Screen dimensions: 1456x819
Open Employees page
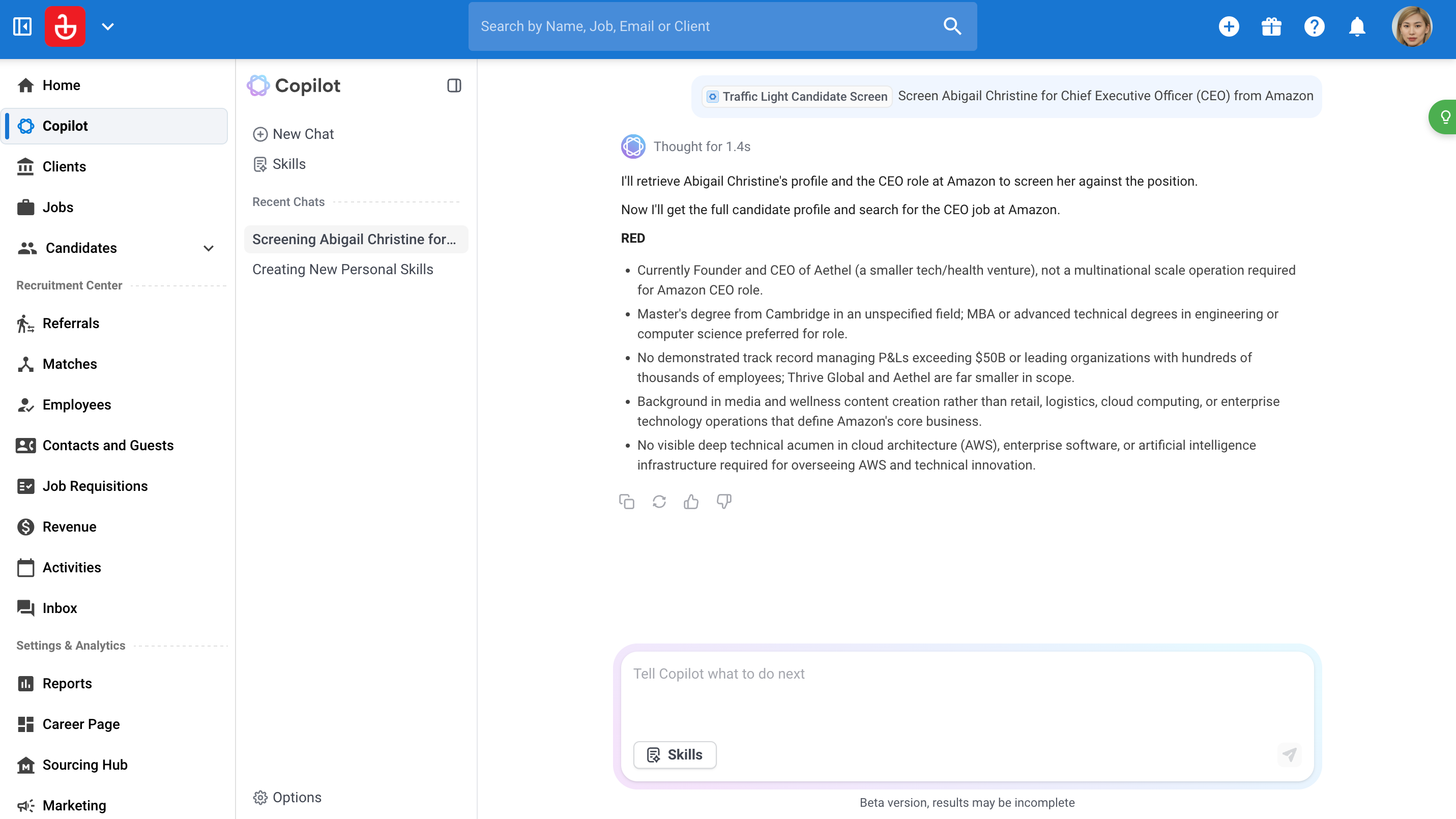point(115,404)
